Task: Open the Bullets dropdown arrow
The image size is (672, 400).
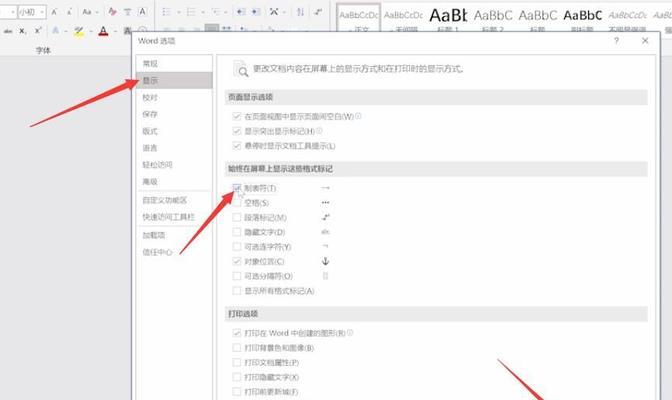Action: (x=179, y=12)
